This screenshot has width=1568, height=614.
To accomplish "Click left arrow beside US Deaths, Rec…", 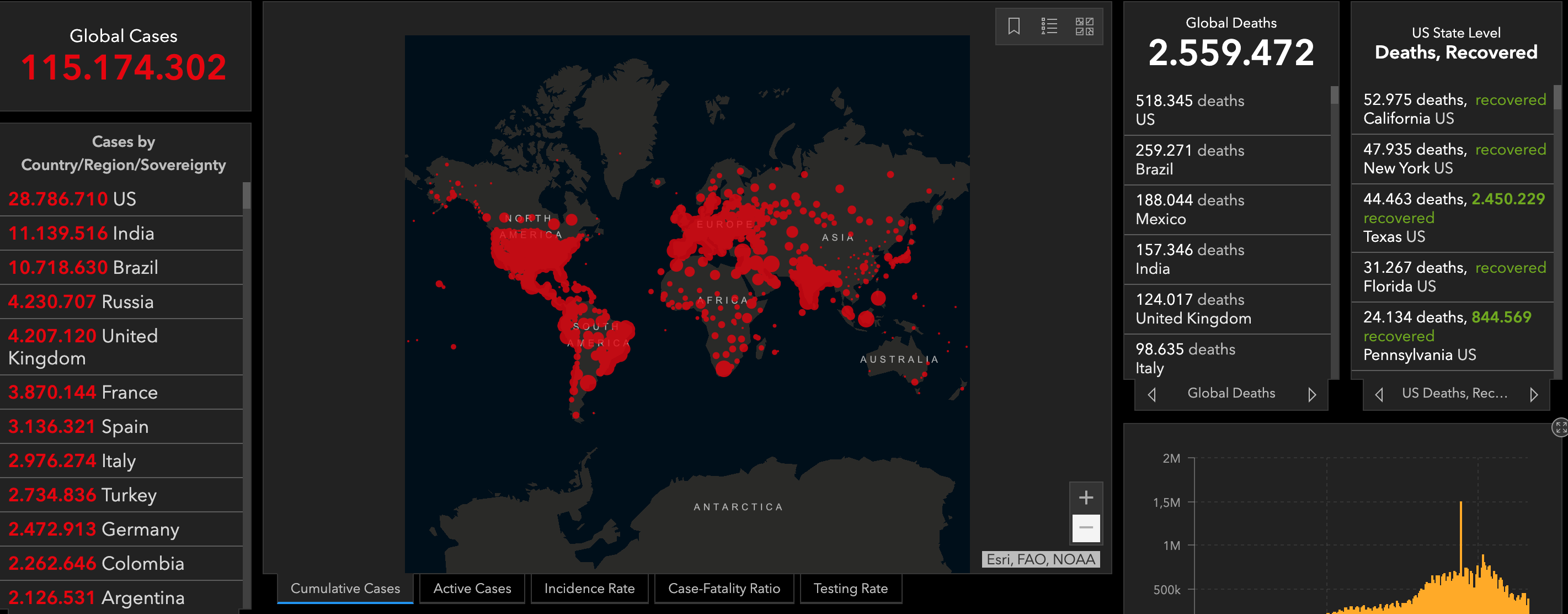I will [1379, 395].
